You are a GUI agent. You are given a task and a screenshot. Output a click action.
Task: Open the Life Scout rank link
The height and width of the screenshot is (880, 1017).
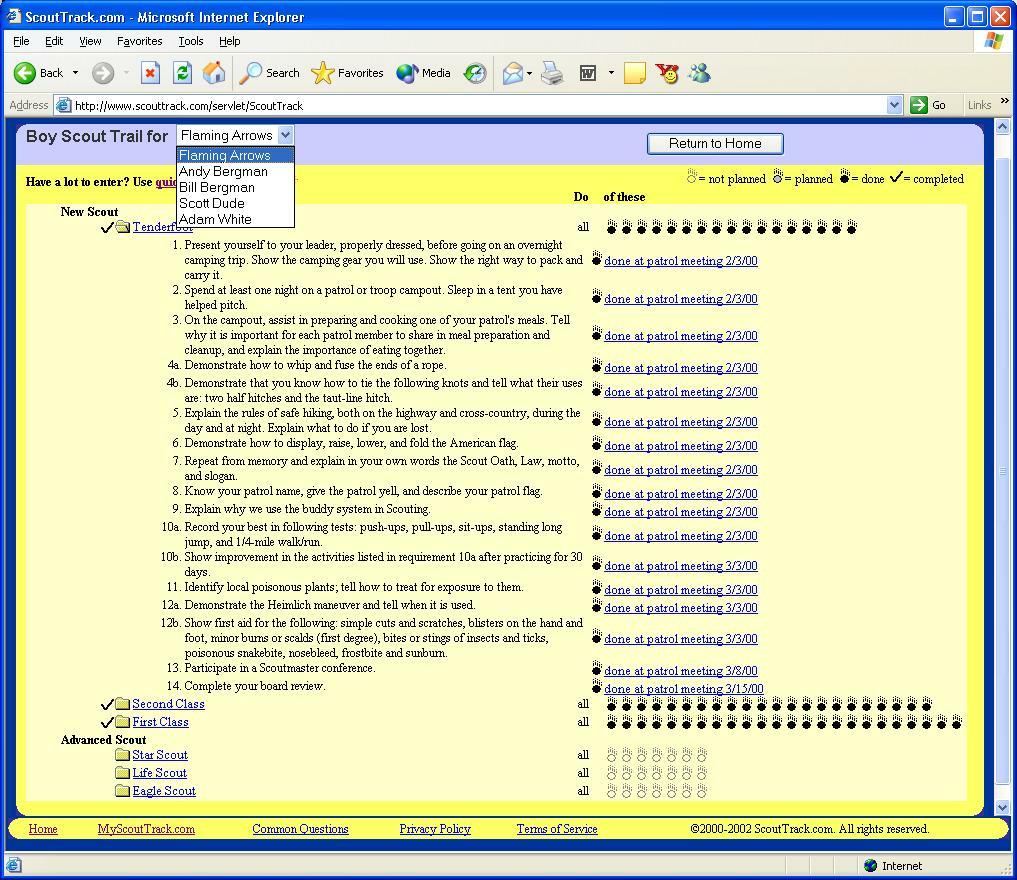pos(160,773)
